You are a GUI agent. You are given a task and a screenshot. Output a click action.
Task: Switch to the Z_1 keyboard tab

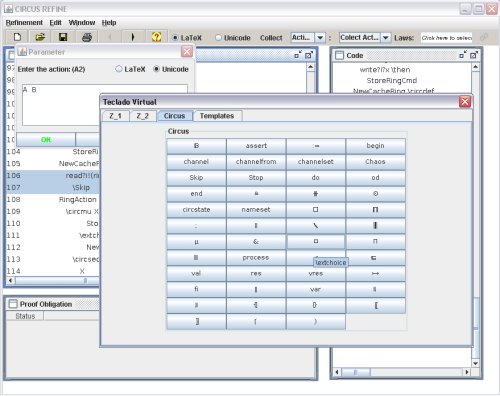[116, 116]
